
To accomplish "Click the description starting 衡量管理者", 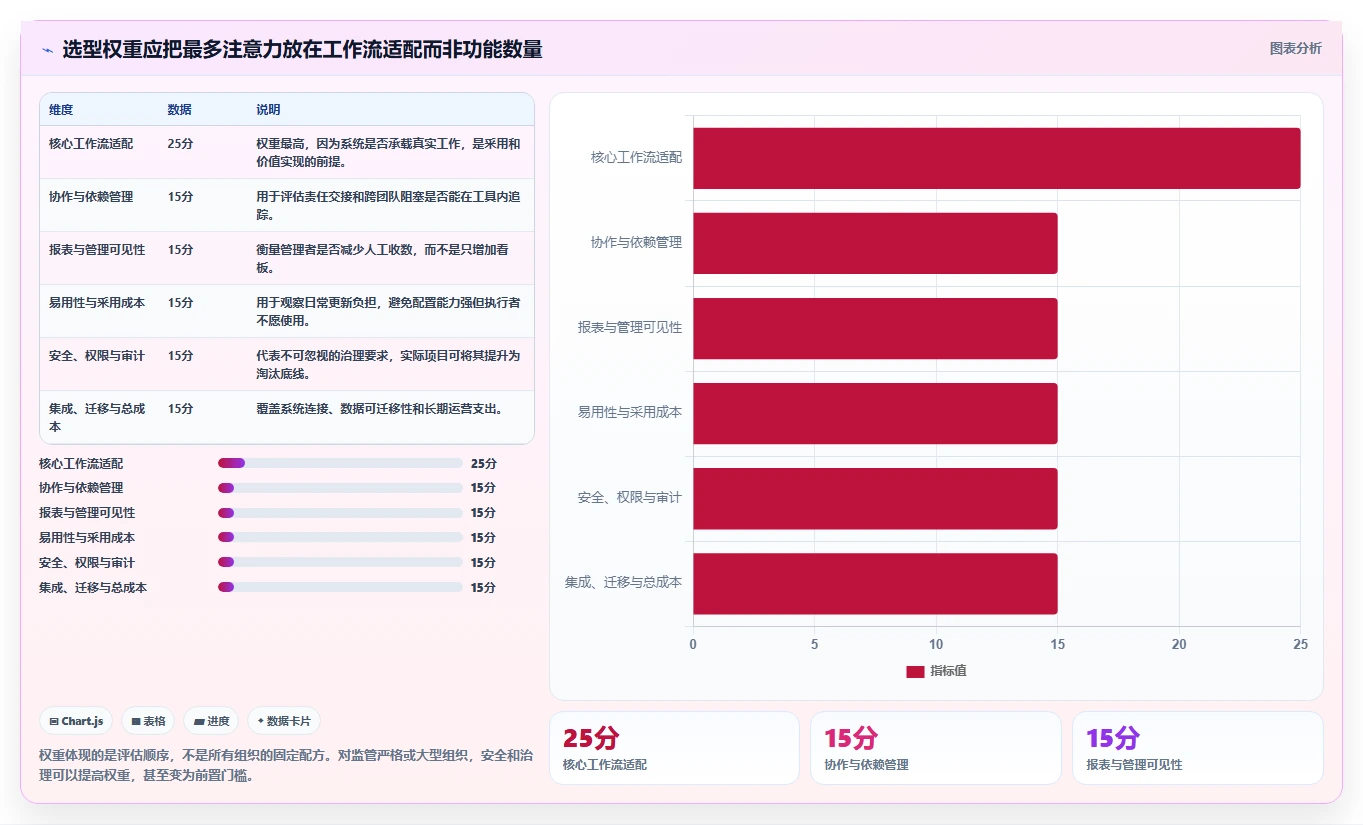I will 382,258.
